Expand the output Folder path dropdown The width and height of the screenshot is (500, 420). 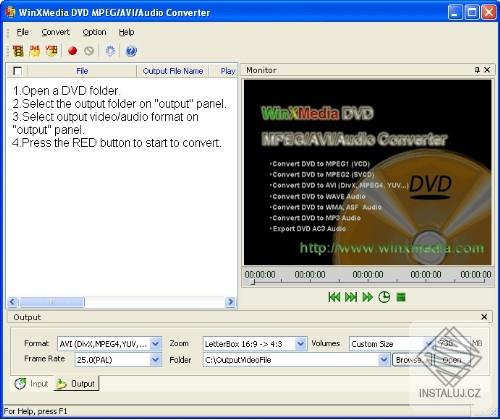click(384, 360)
